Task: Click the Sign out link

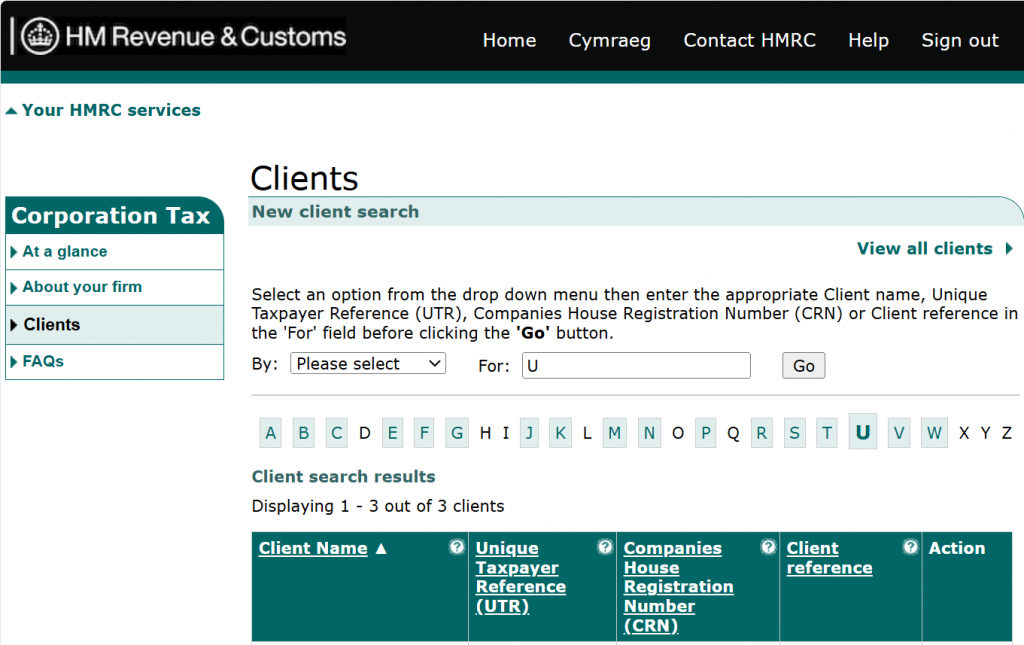Action: 959,40
